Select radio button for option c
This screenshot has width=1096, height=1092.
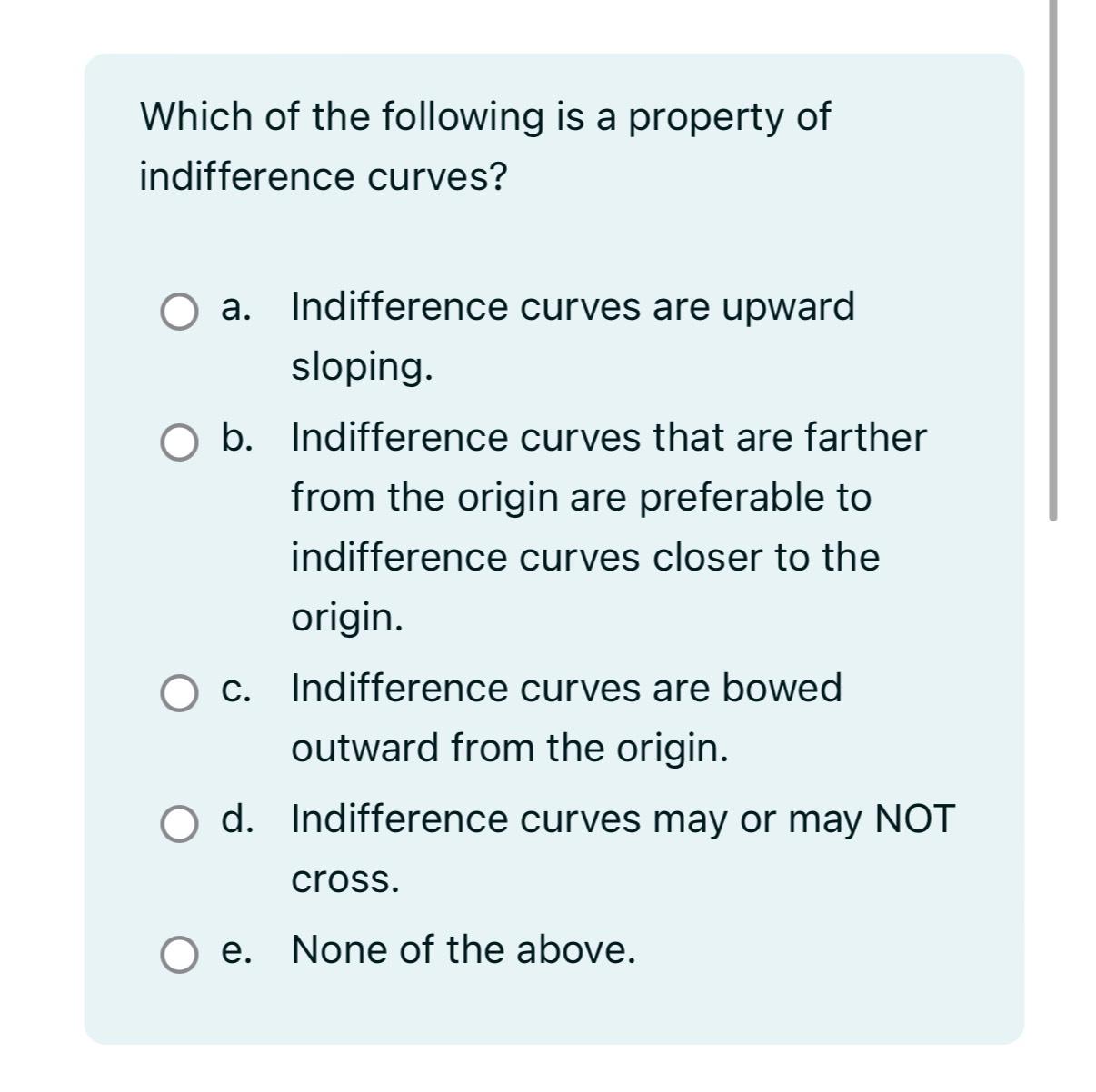[x=178, y=695]
